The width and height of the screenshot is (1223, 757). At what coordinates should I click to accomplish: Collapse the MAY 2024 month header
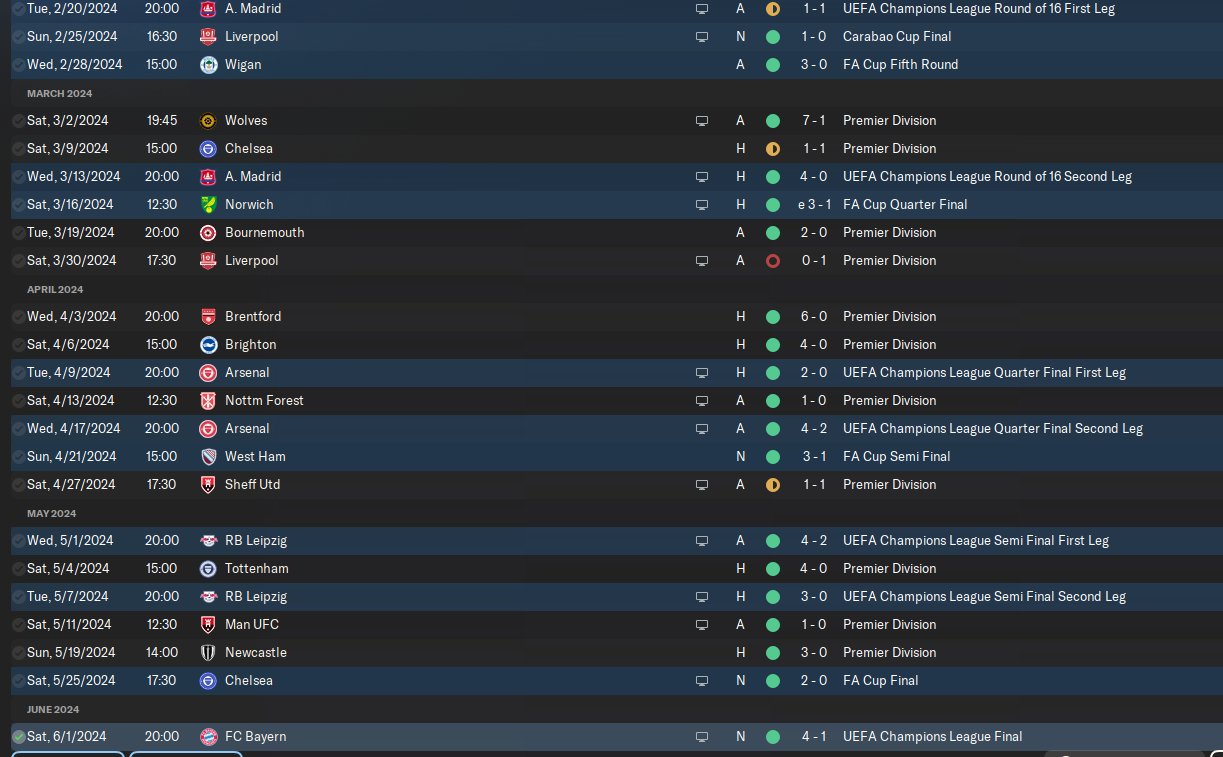[51, 513]
